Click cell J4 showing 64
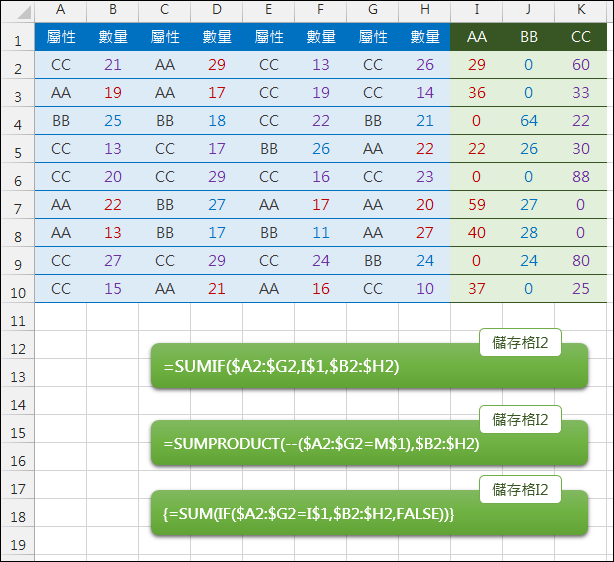This screenshot has width=614, height=562. [528, 121]
